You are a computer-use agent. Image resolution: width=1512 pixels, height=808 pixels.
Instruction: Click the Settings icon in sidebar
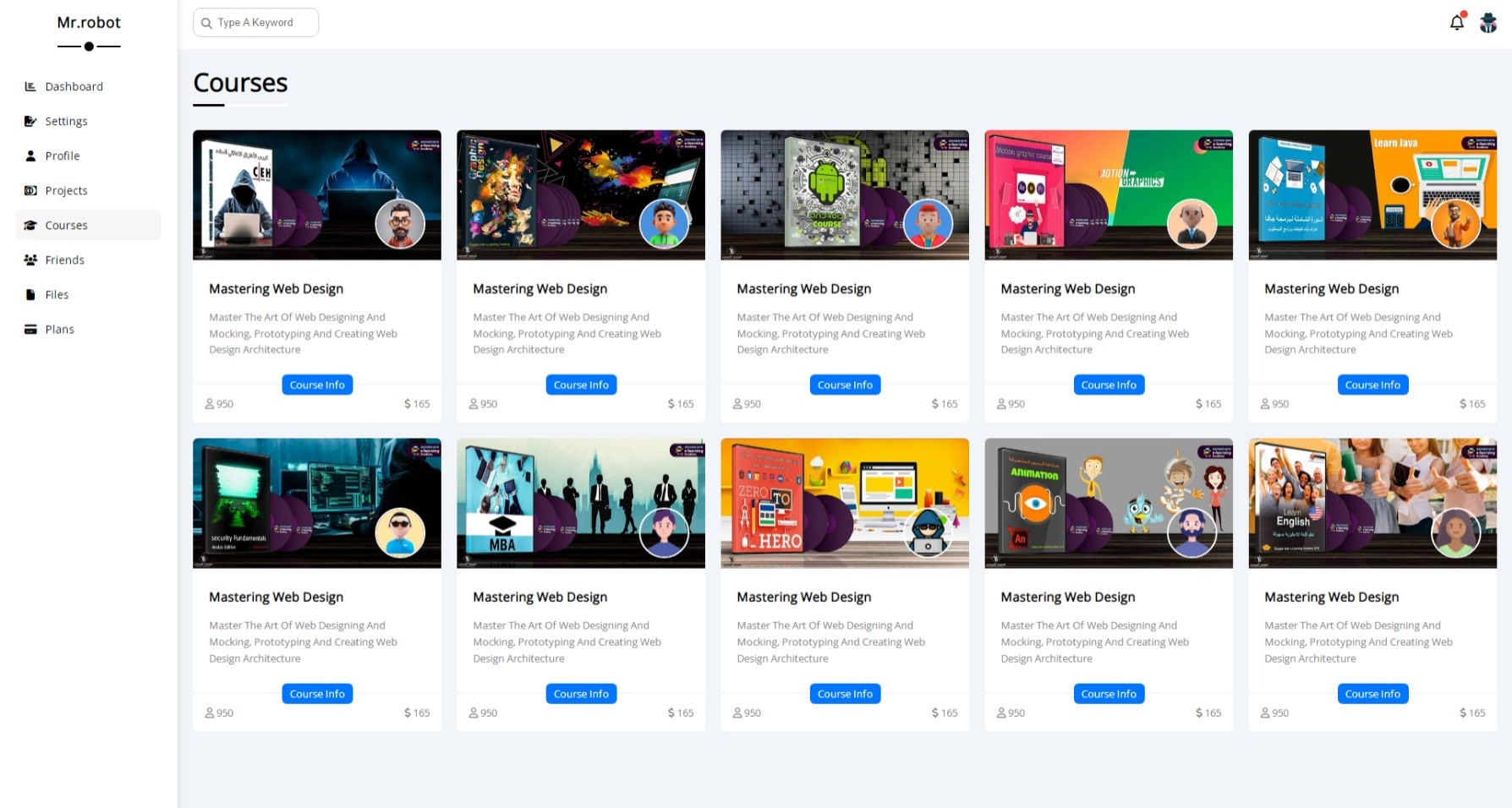tap(30, 121)
